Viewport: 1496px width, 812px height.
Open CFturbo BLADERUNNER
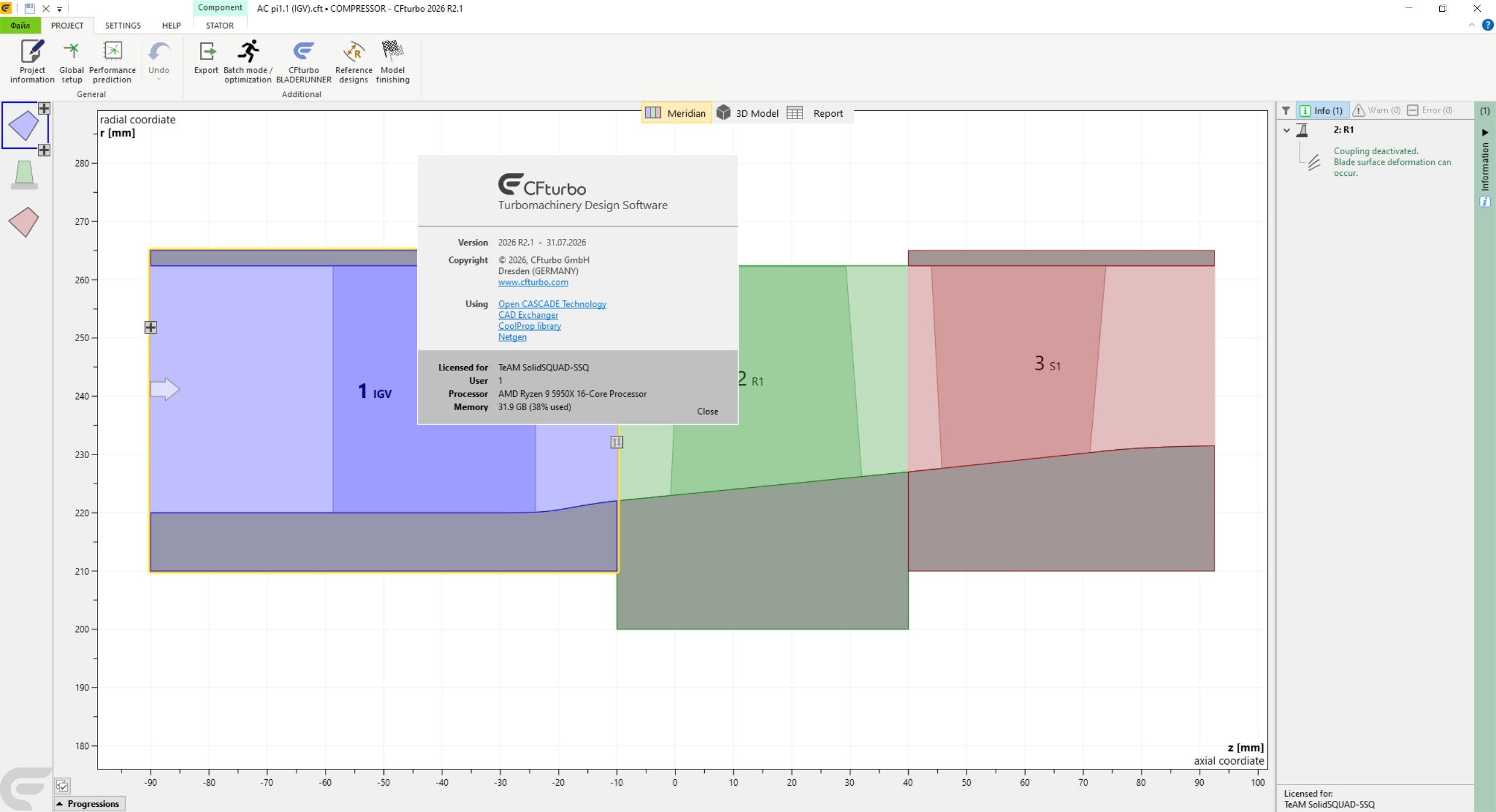point(303,61)
